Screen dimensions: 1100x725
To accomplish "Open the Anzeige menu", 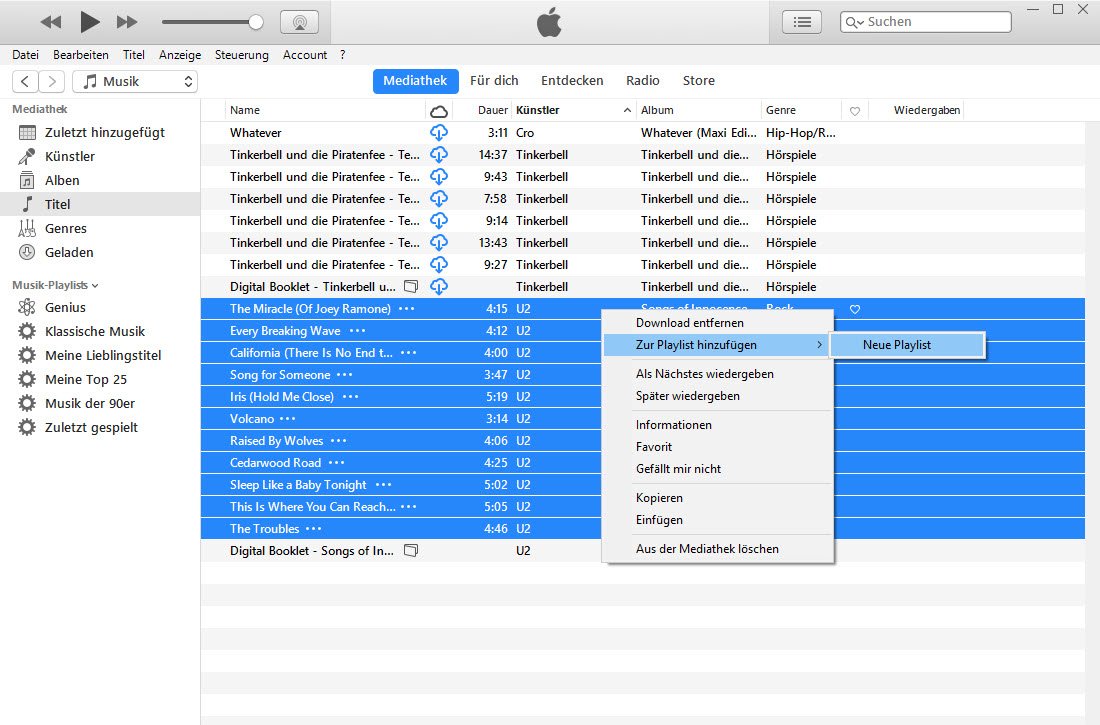I will [x=180, y=55].
